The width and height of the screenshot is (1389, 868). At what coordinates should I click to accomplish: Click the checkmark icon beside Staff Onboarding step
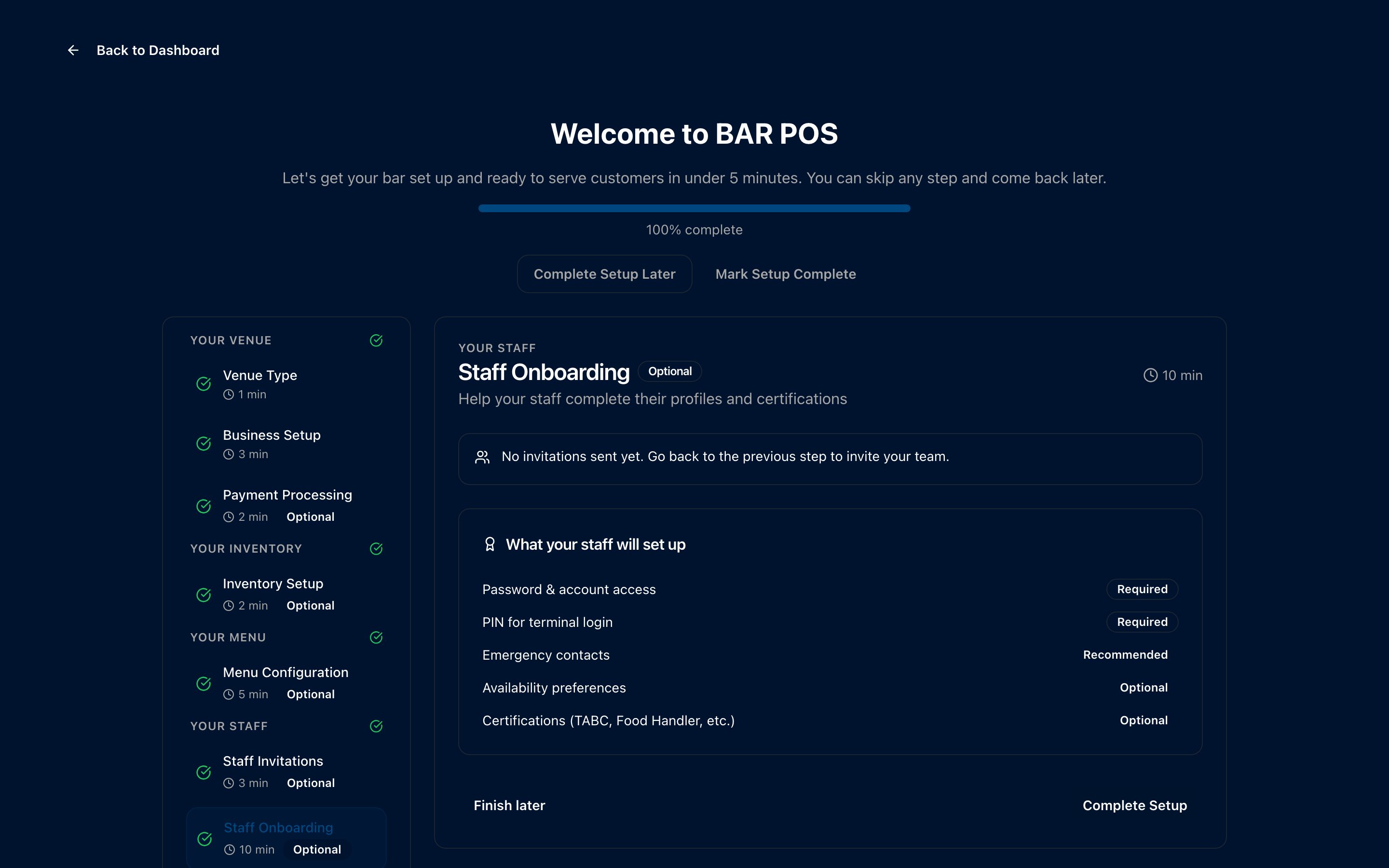click(204, 839)
